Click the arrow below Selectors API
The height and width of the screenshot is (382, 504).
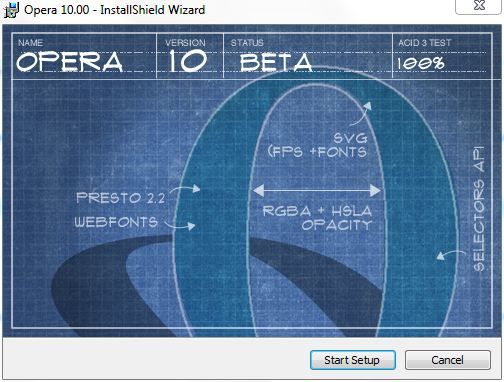[451, 255]
